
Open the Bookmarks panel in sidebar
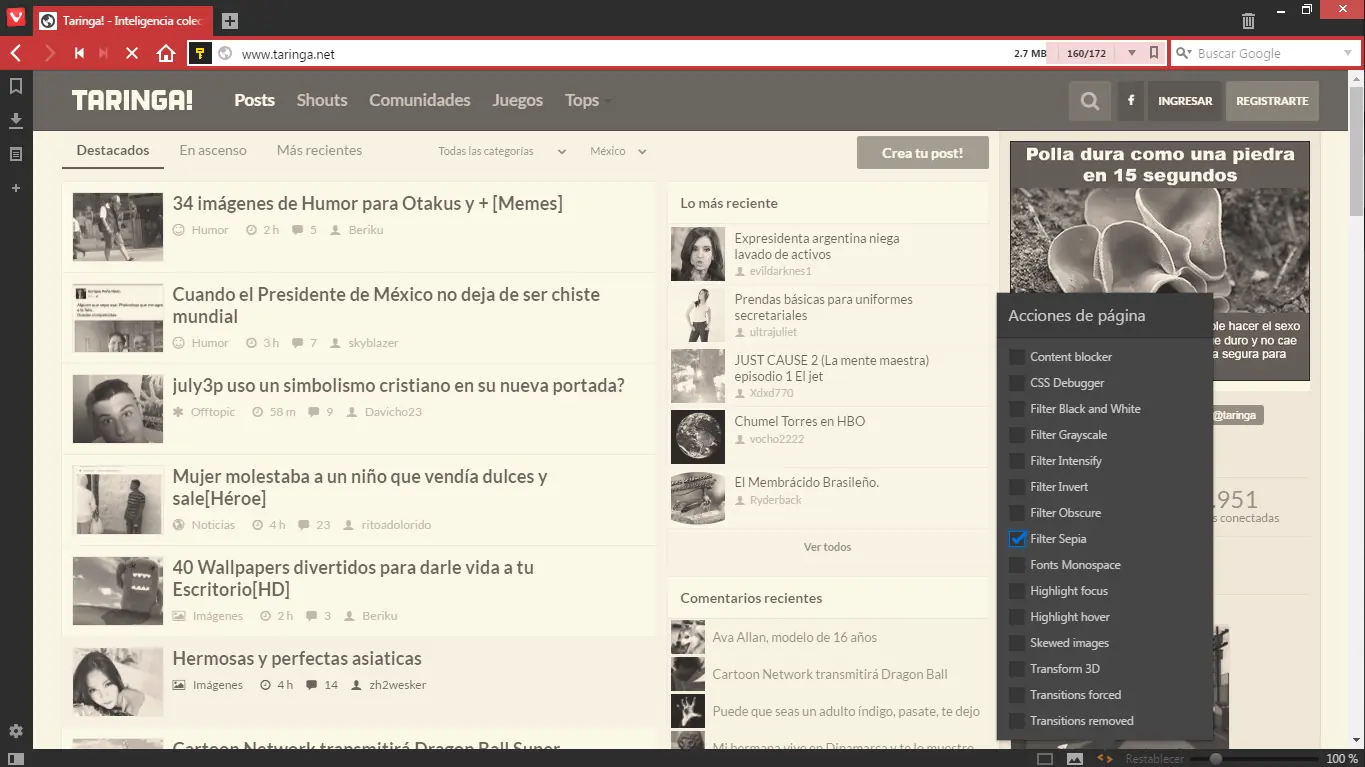(16, 87)
